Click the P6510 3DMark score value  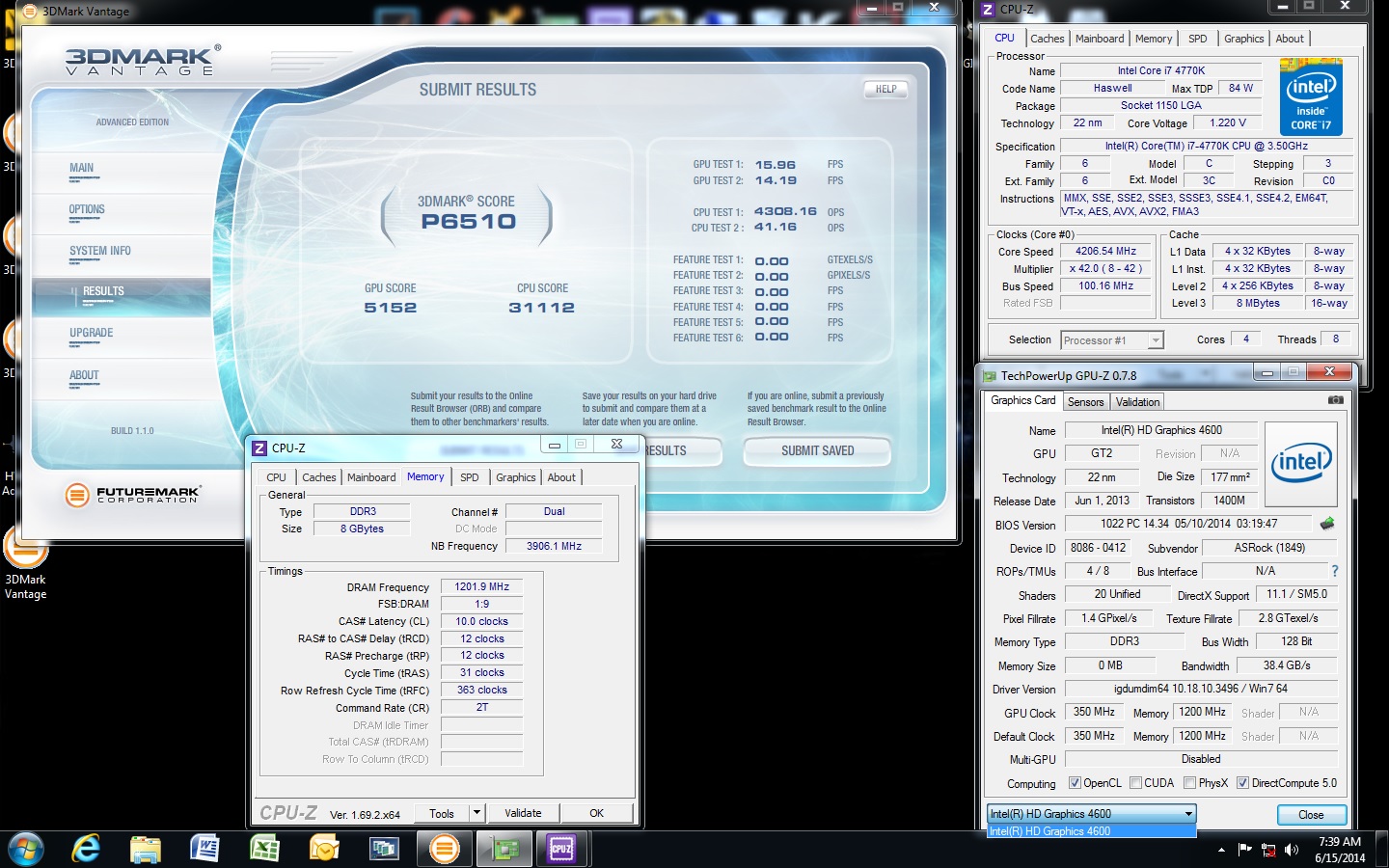click(469, 222)
